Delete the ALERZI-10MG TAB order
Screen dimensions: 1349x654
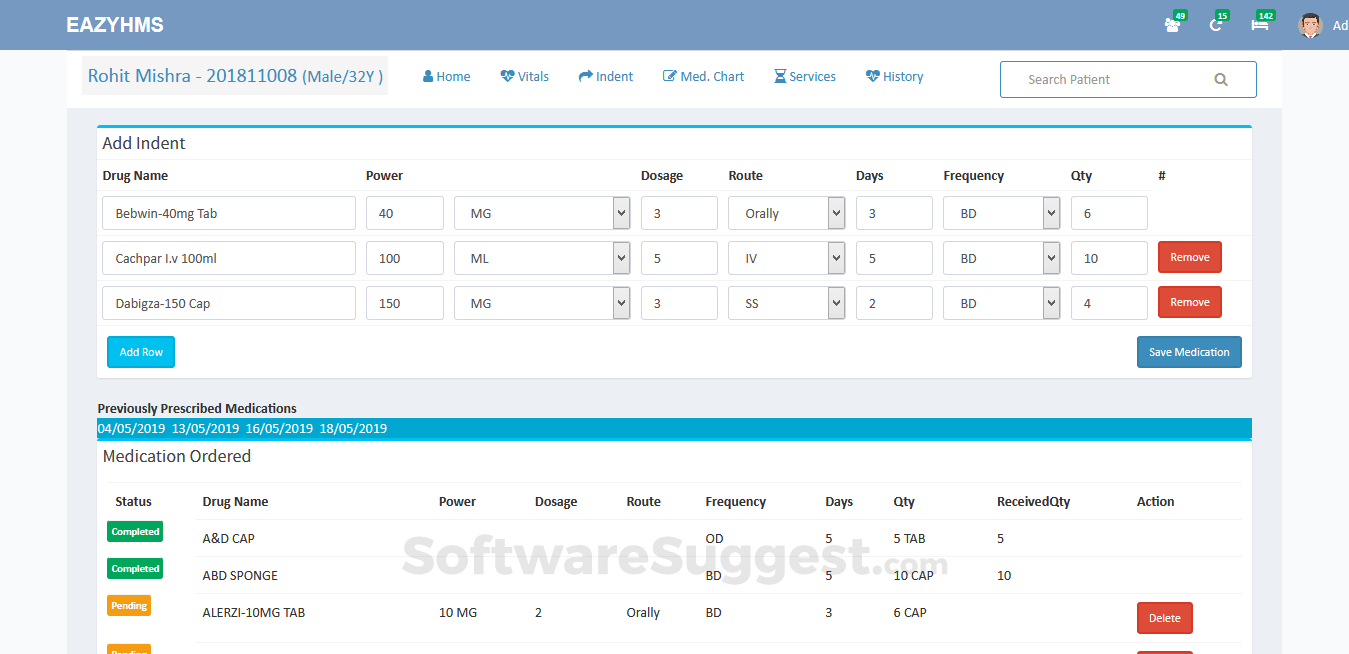1165,618
